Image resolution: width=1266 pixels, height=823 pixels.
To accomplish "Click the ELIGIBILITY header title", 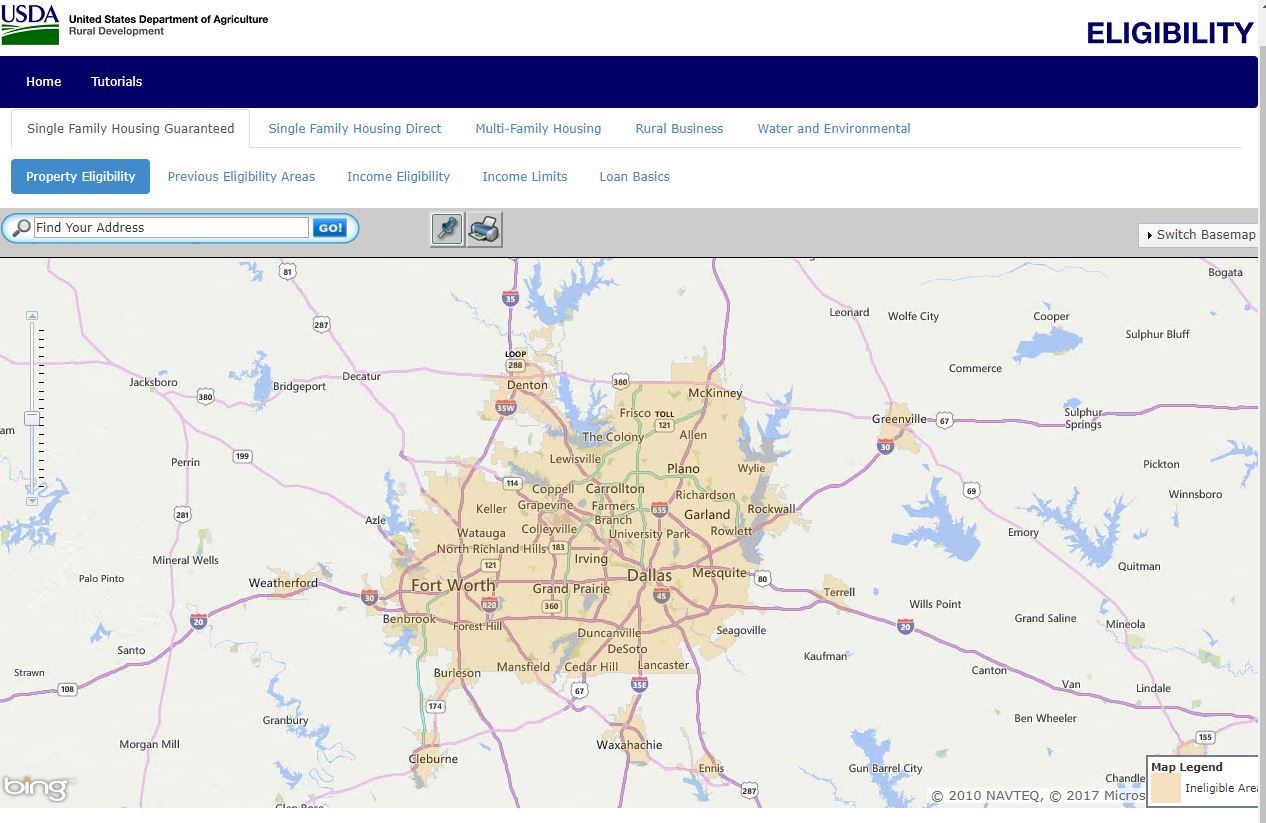I will coord(1170,33).
